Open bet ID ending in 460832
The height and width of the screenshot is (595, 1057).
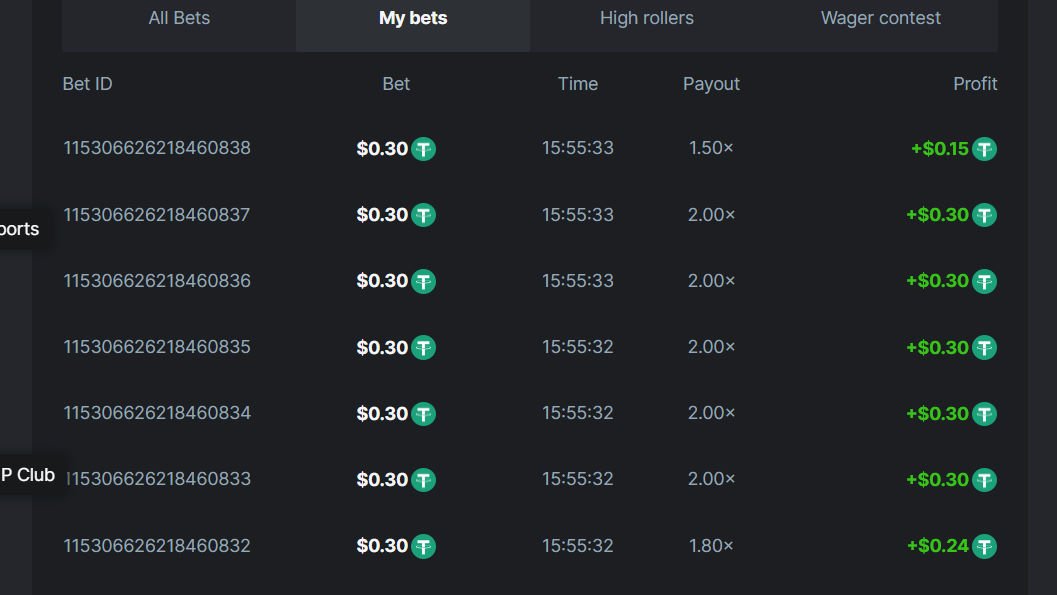[157, 545]
